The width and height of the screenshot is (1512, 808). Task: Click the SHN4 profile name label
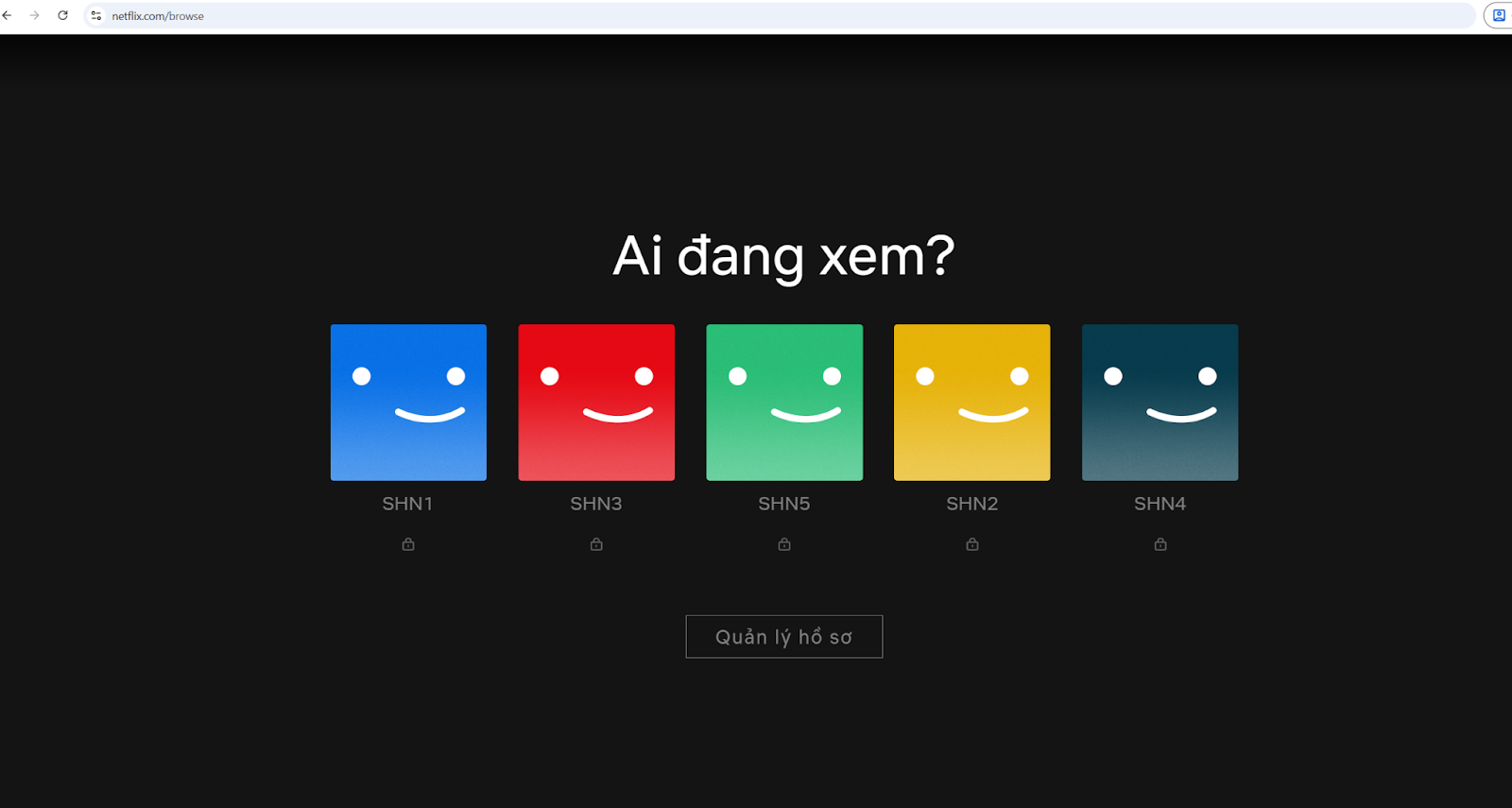(x=1160, y=504)
